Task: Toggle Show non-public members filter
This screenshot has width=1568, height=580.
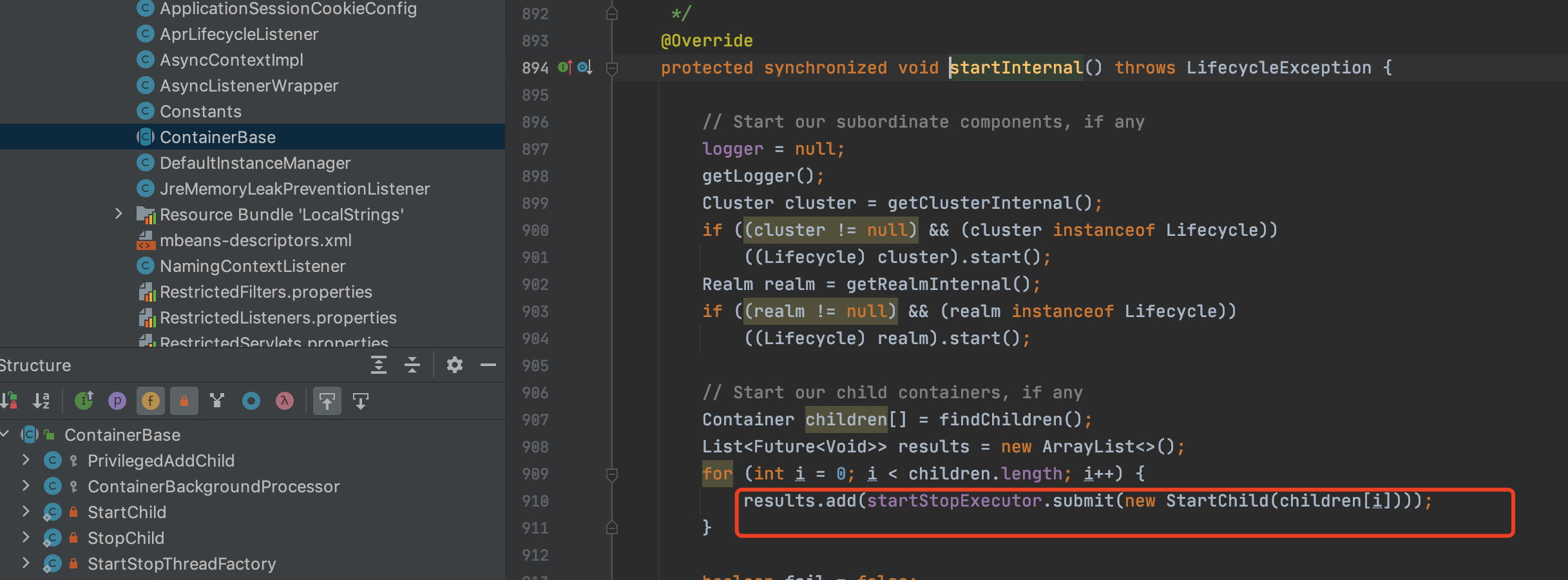Action: tap(184, 401)
